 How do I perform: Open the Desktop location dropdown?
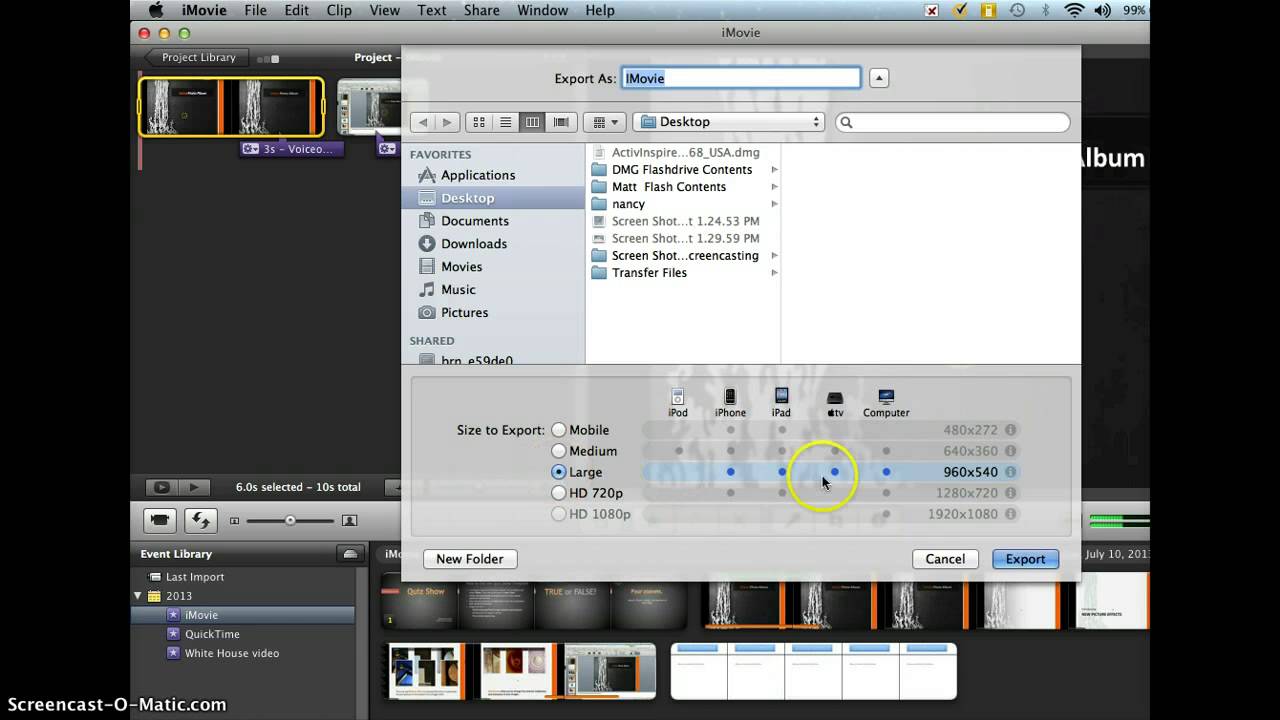pos(728,122)
